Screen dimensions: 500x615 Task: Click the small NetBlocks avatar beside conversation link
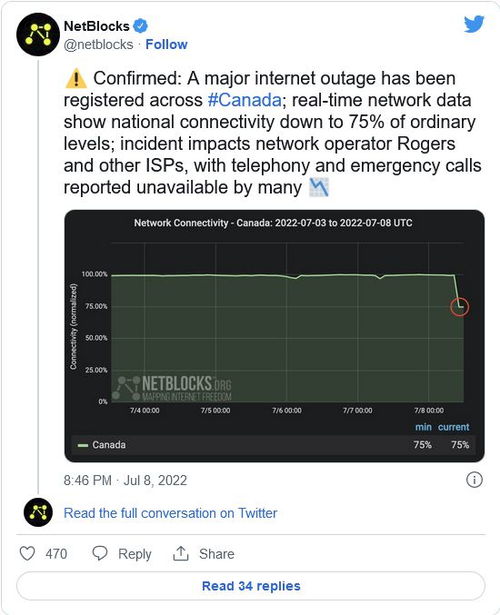point(38,512)
